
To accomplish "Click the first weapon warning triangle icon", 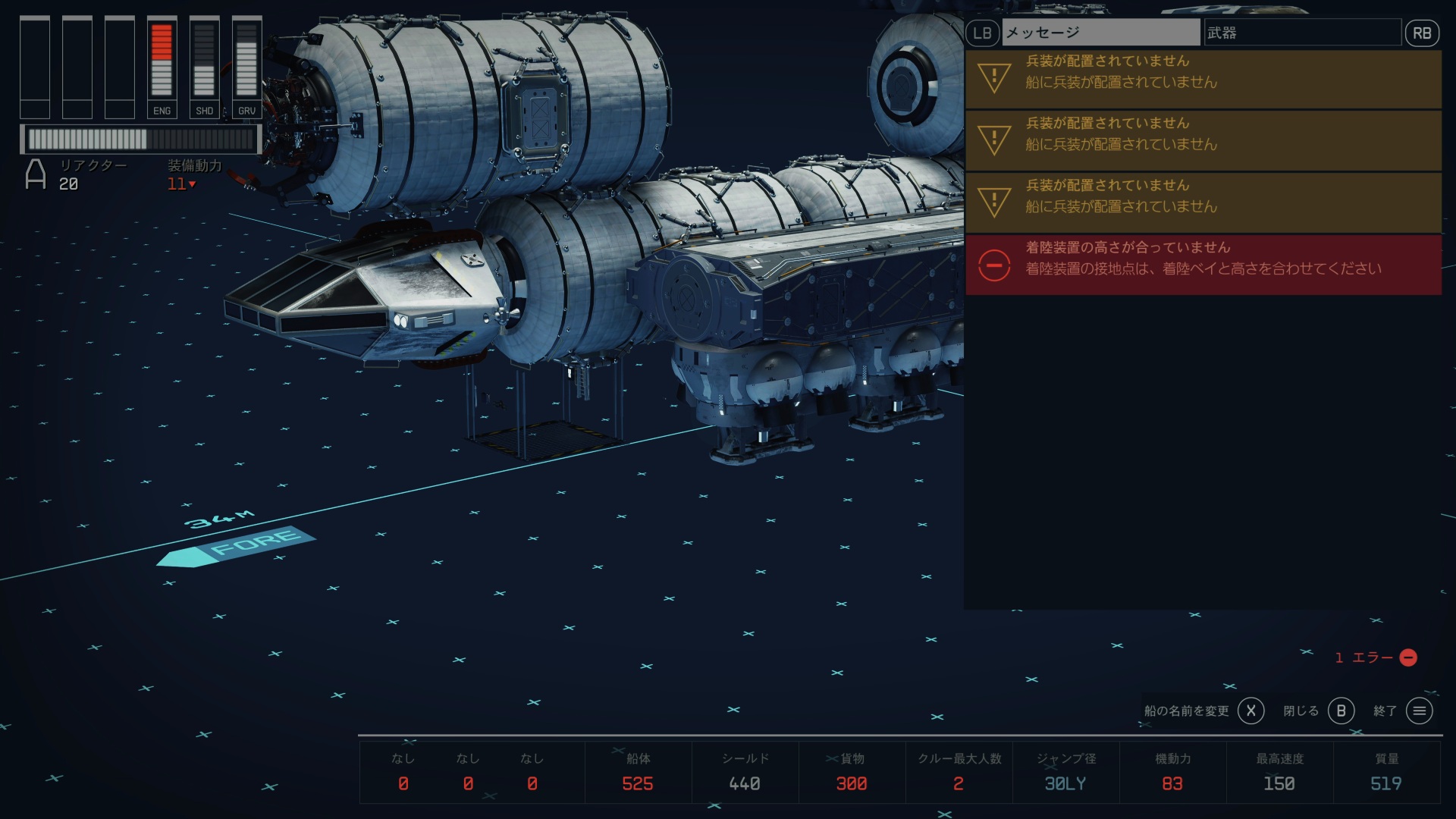I will (x=994, y=77).
